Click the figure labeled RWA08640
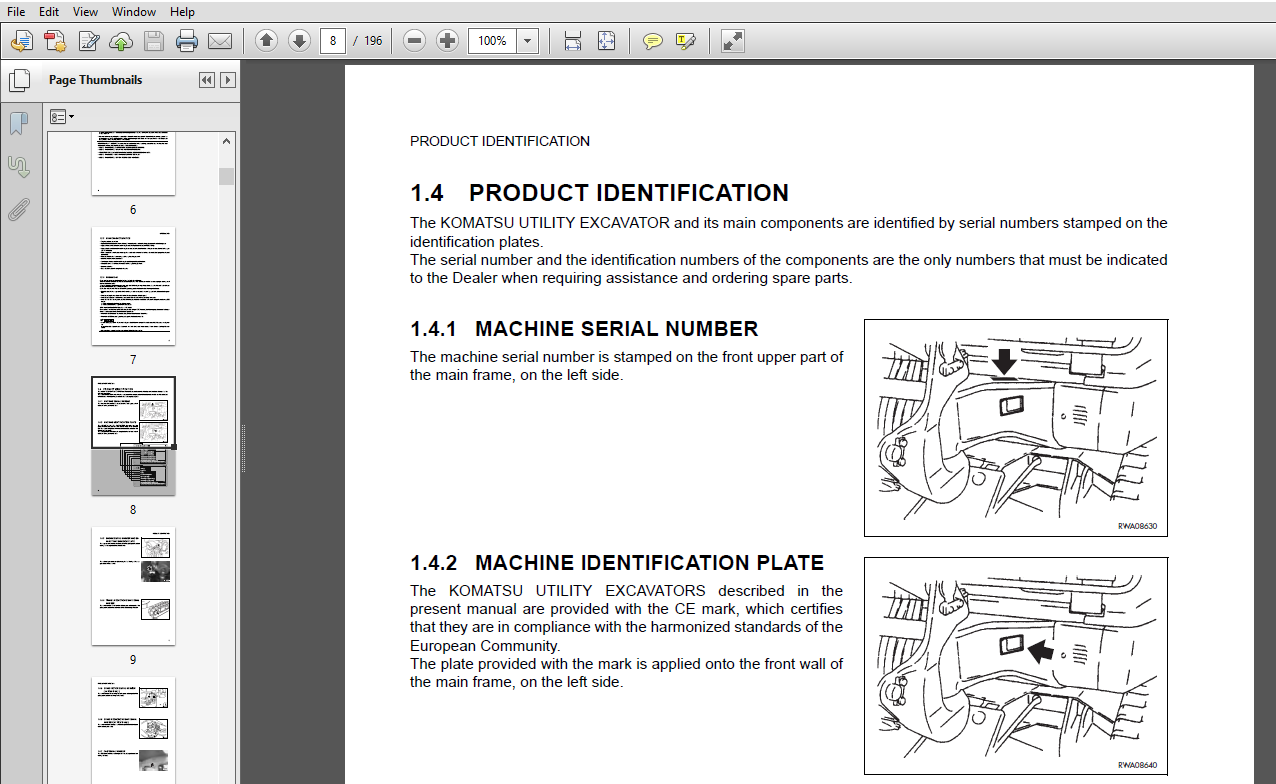Screen dimensions: 1276x784 pyautogui.click(x=1016, y=666)
